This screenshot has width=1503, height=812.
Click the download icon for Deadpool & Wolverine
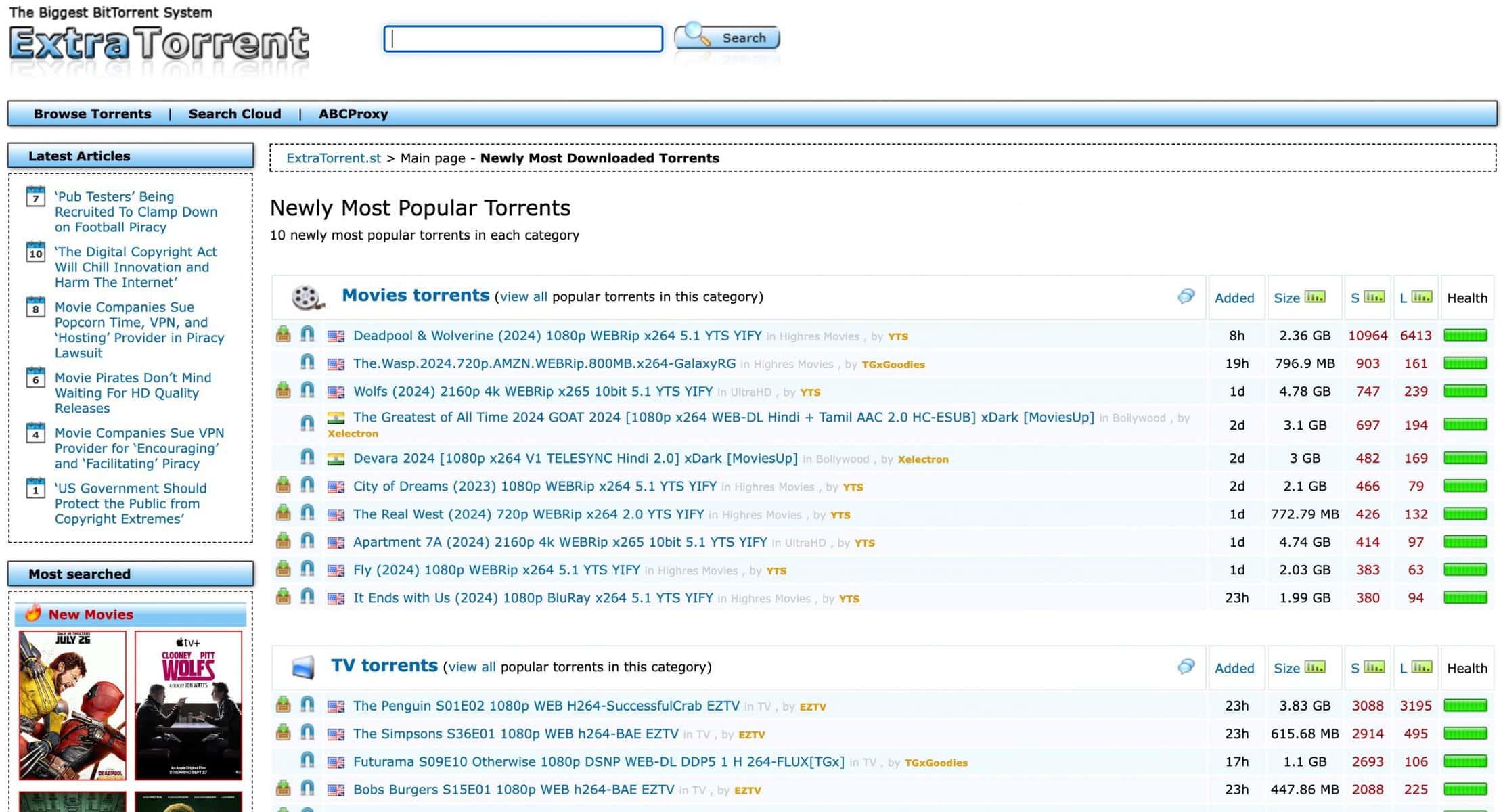pos(284,334)
